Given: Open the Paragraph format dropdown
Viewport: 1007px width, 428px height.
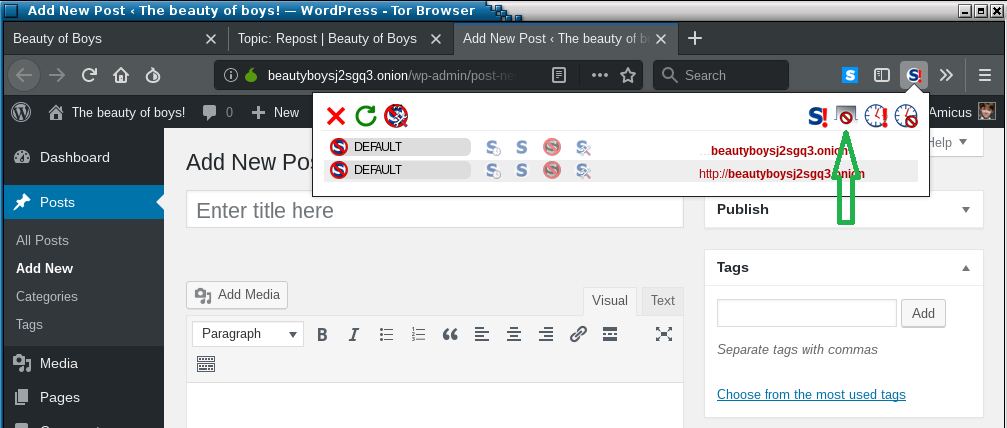Looking at the screenshot, I should pos(248,334).
